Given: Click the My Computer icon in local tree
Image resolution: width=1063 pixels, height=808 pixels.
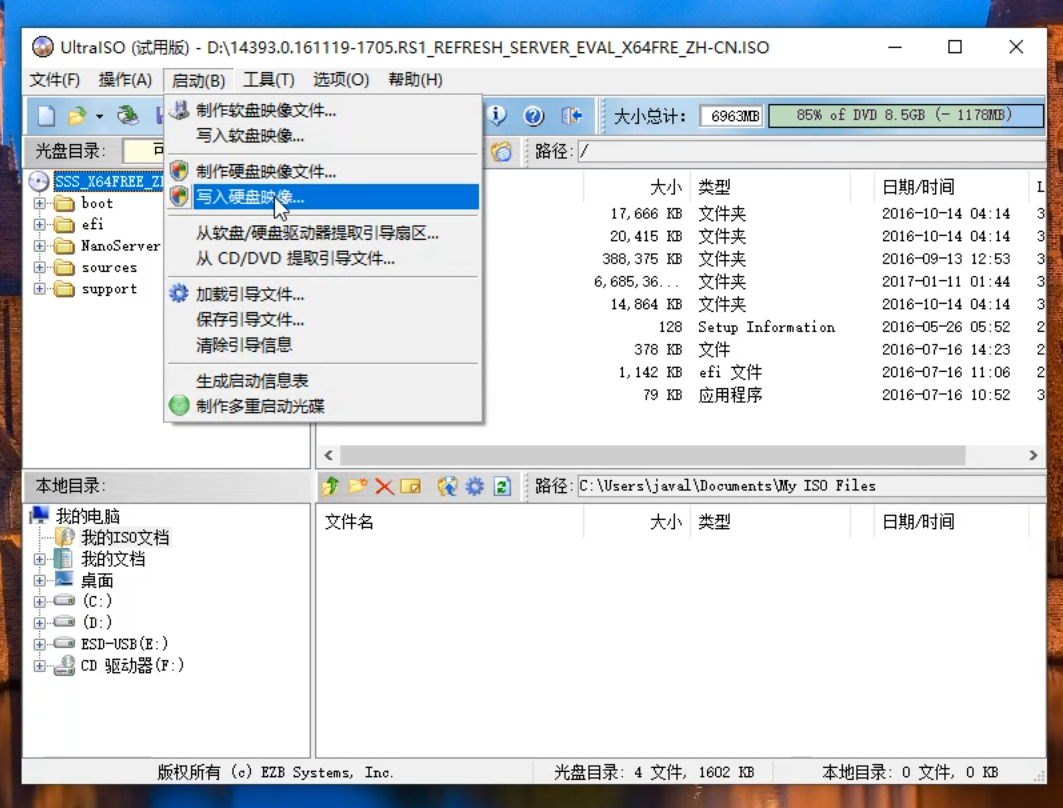Looking at the screenshot, I should pos(40,516).
